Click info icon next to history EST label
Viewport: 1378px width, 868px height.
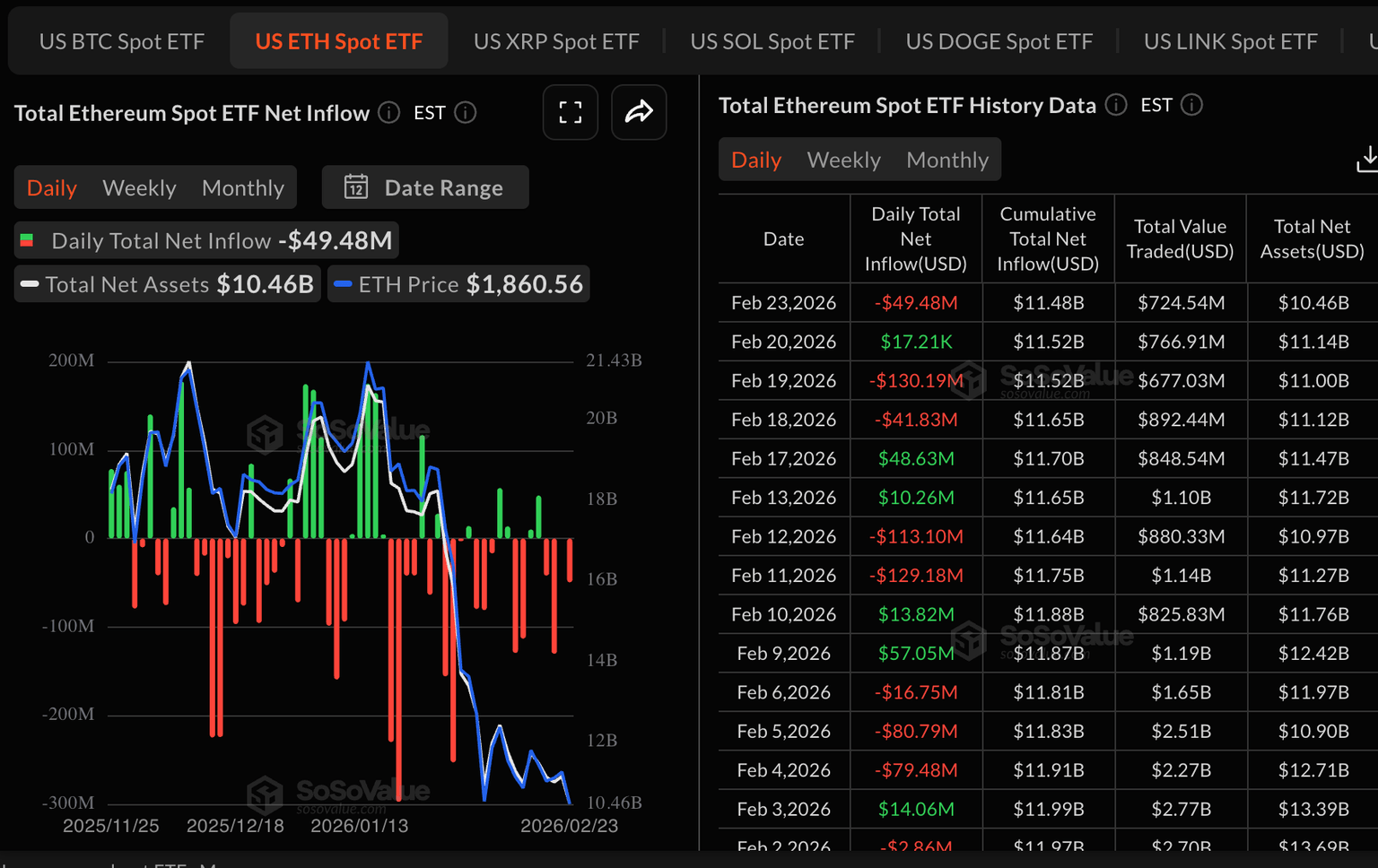coord(1191,105)
